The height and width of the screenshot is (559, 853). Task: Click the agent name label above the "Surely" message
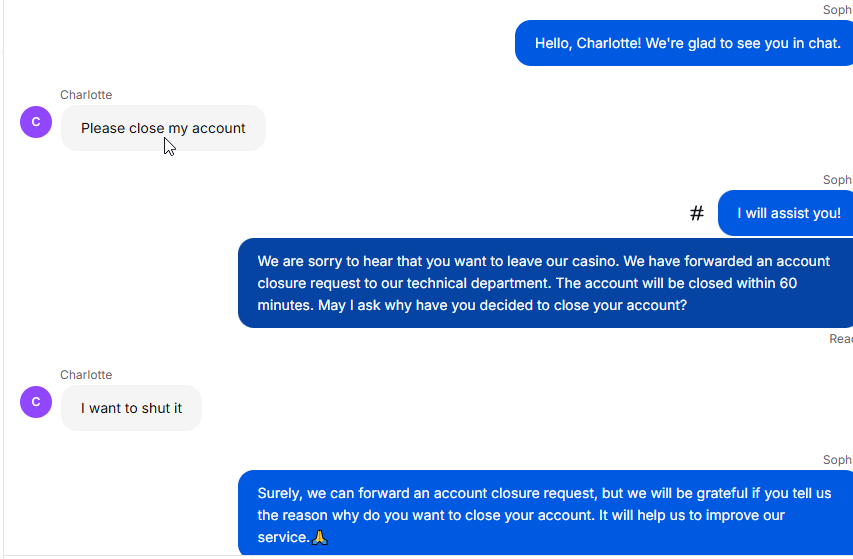pos(838,460)
